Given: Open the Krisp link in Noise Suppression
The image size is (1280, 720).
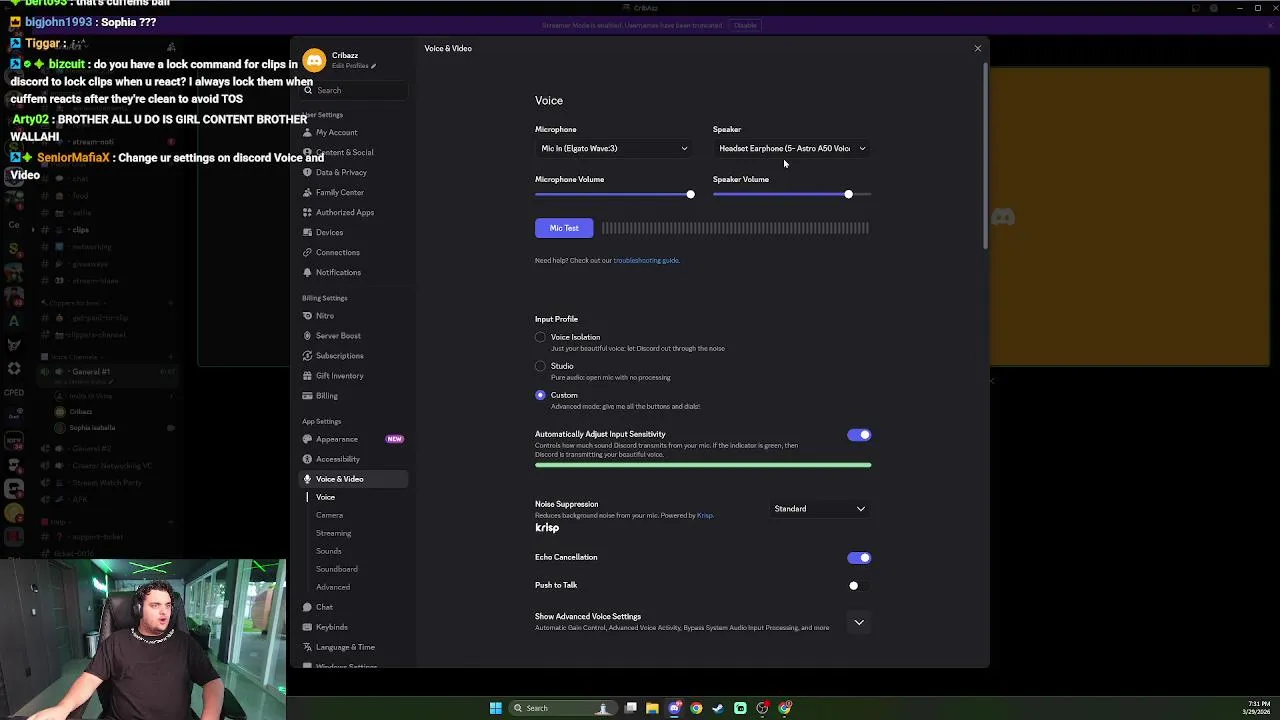Looking at the screenshot, I should tap(704, 516).
